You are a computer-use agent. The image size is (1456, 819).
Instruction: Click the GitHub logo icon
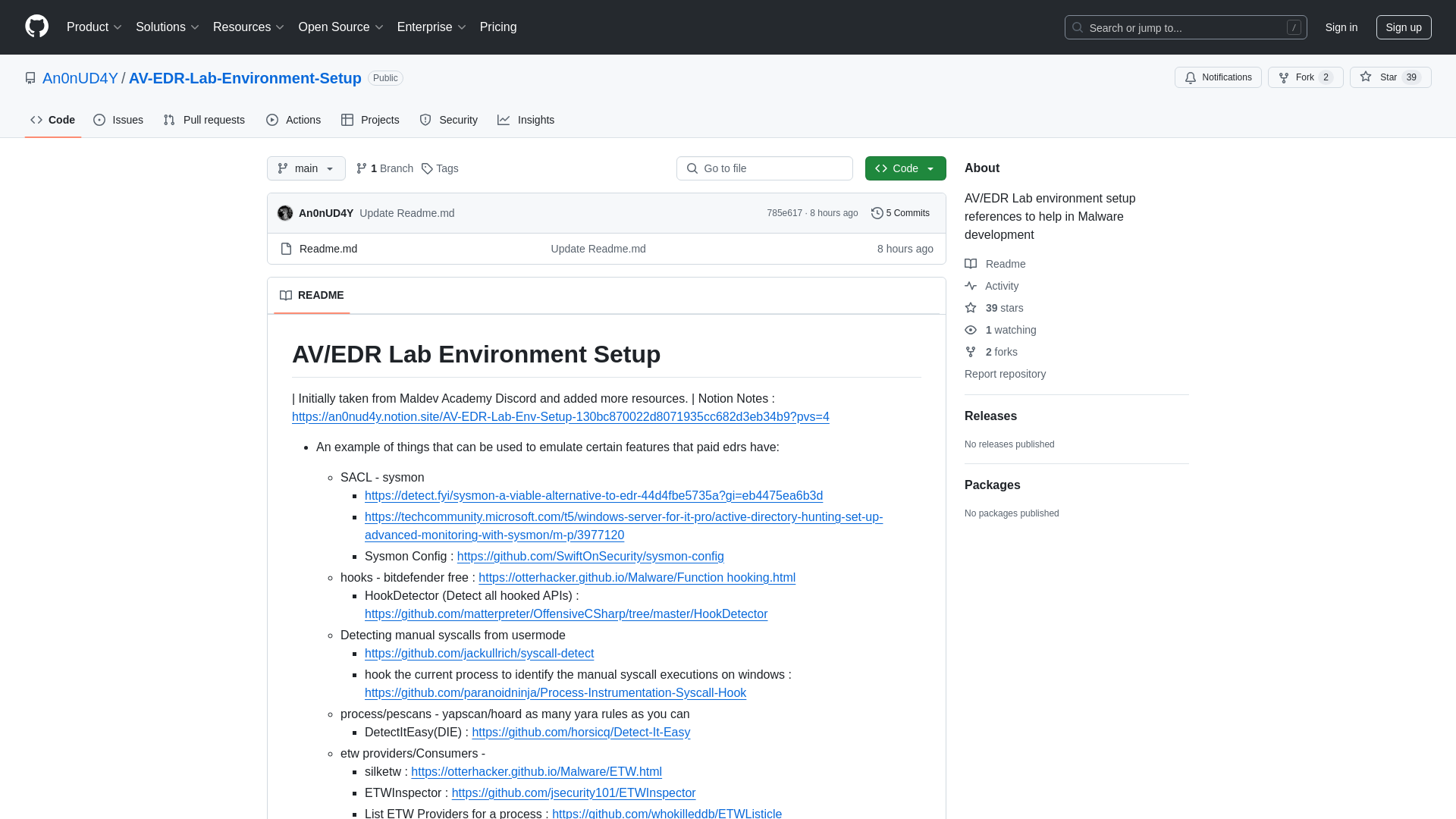pyautogui.click(x=36, y=27)
